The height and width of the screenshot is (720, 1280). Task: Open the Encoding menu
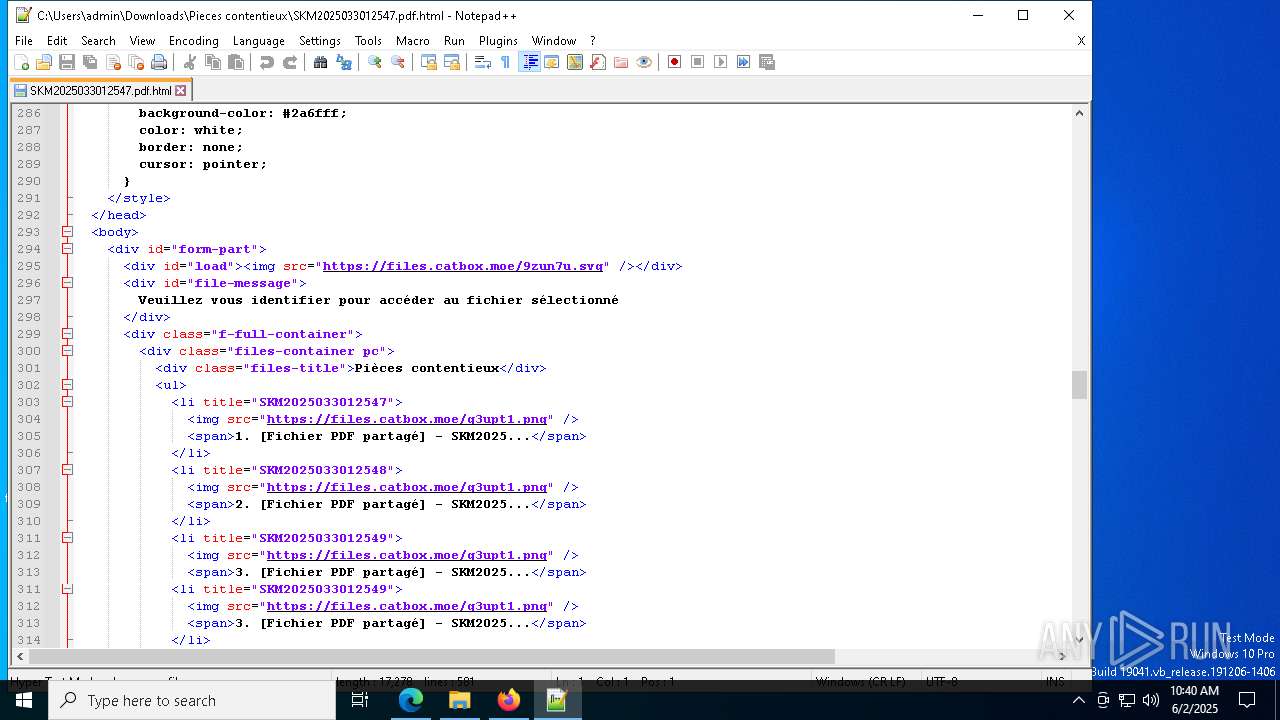194,41
